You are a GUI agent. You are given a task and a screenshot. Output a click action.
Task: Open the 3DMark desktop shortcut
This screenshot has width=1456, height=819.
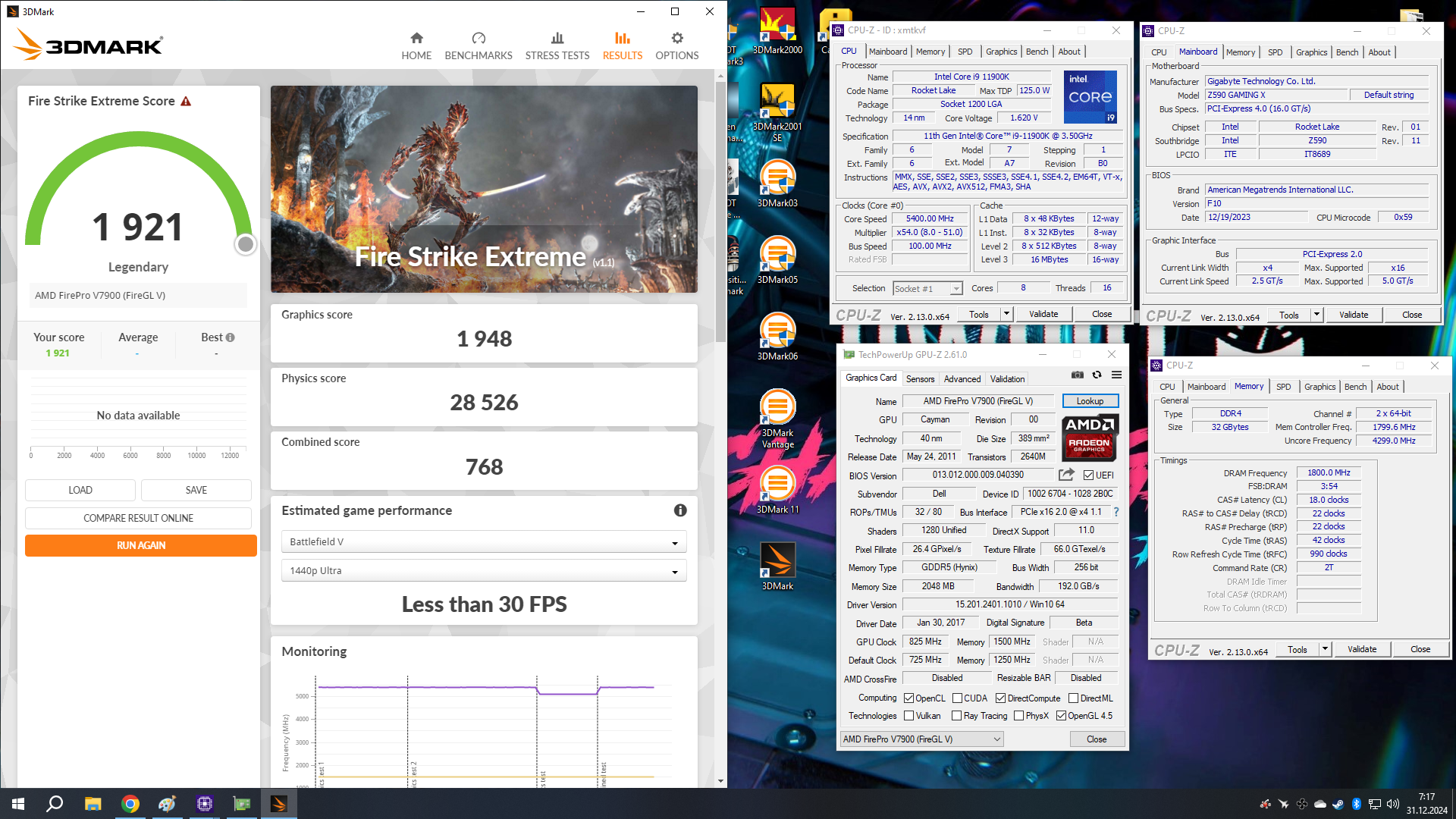point(777,566)
